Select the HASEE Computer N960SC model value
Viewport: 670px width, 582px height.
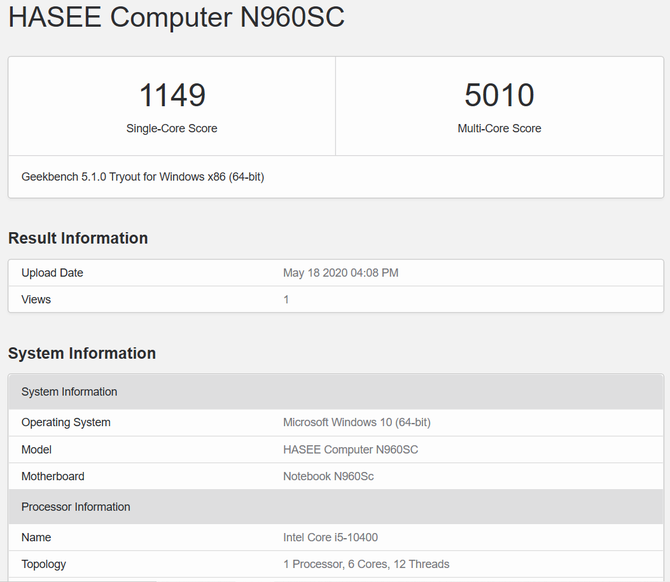click(350, 450)
